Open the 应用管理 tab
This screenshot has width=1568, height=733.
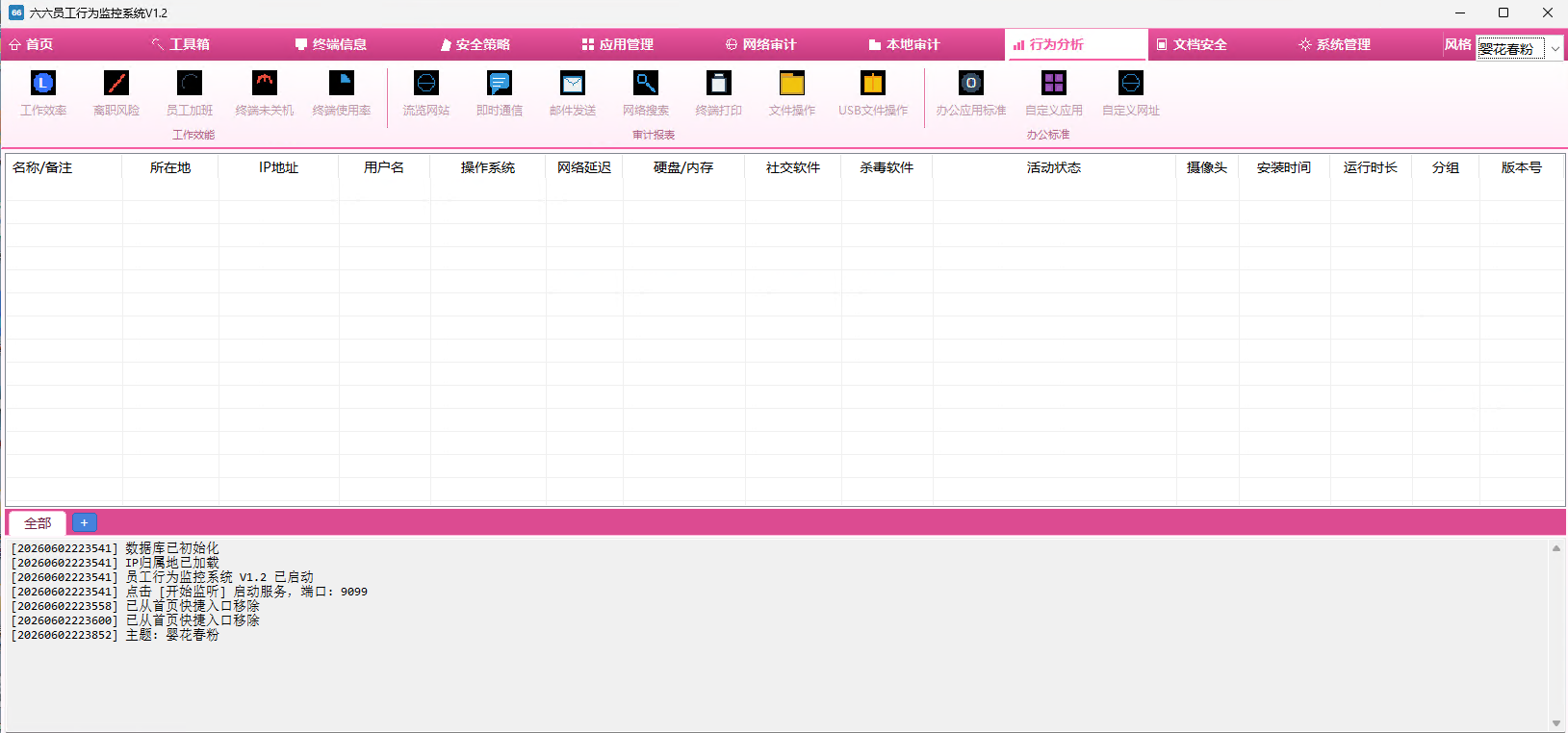tap(617, 44)
